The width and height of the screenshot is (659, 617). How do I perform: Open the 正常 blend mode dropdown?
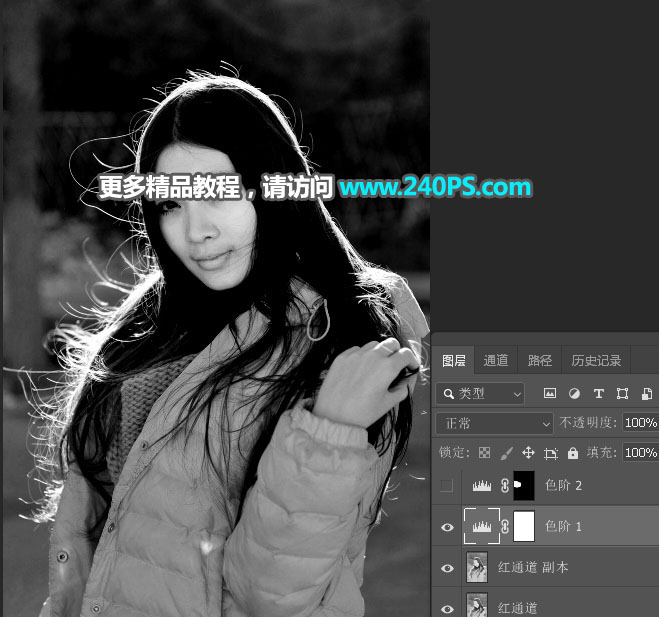tap(494, 423)
